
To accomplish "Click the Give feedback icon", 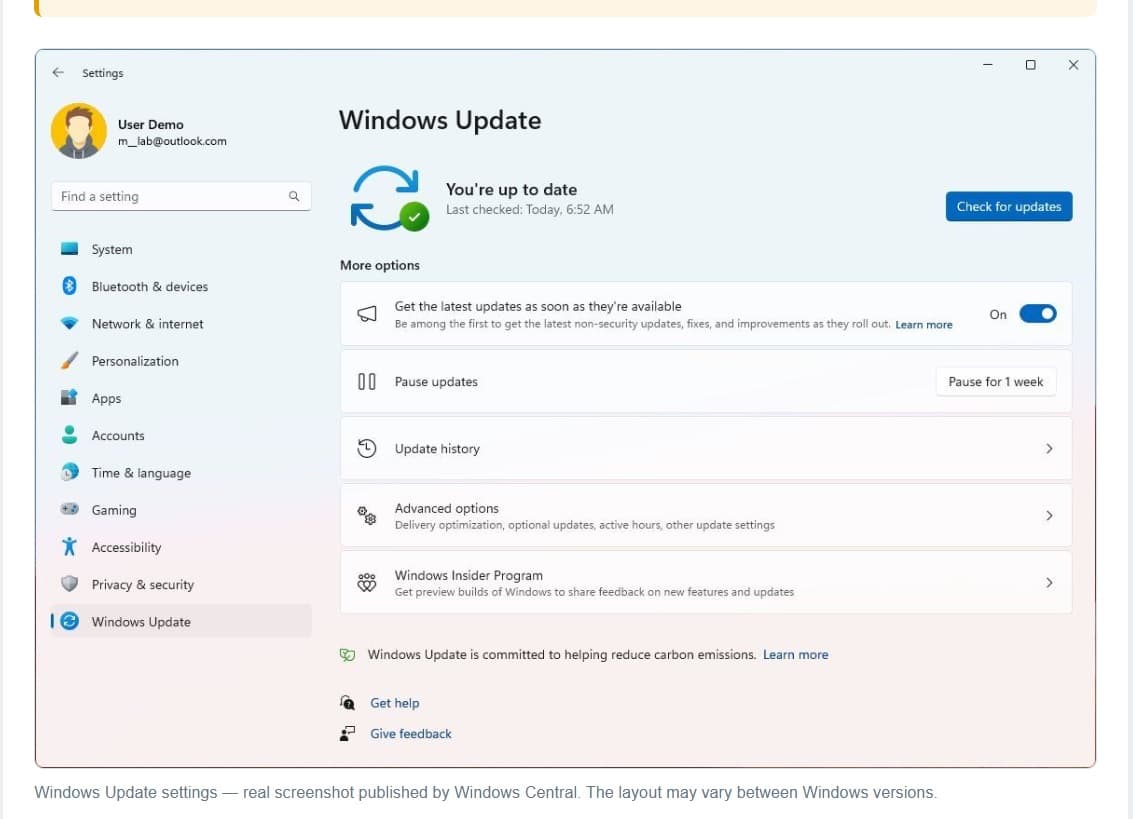I will pyautogui.click(x=348, y=734).
